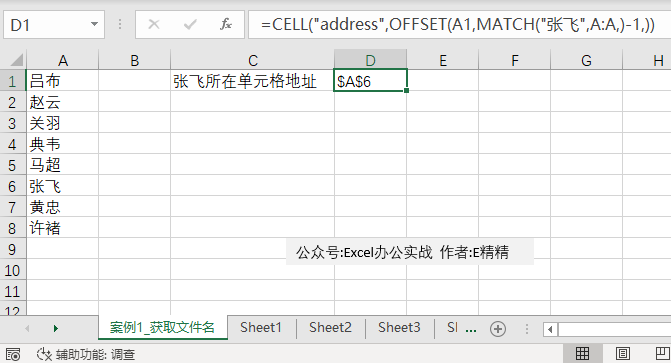Screen dimensions: 671x363
Task: Click cell containing 黄忠
Action: click(62, 207)
